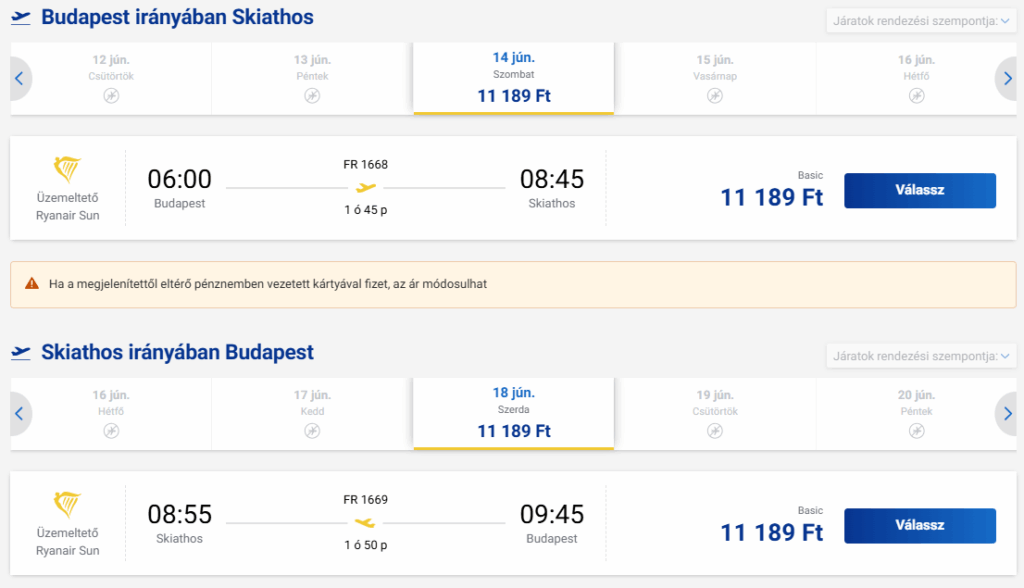Click the previous dates arrow for return flights

[20, 414]
